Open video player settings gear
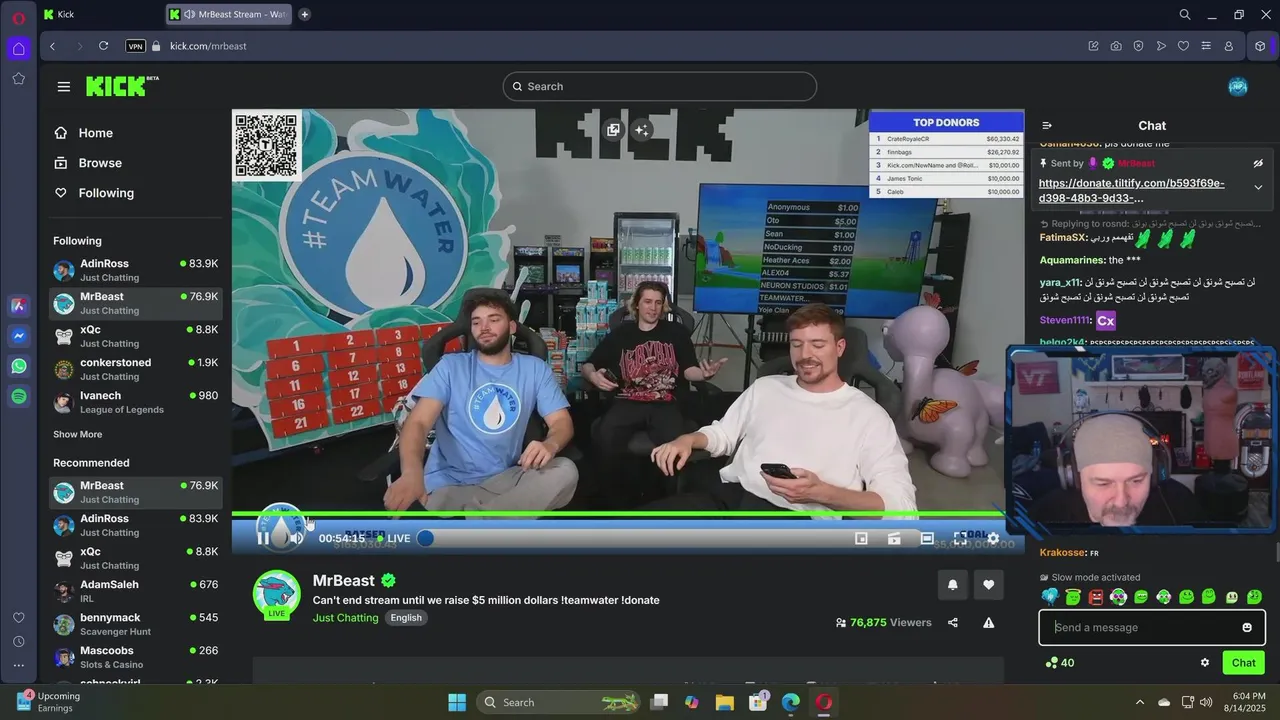The image size is (1280, 720). point(993,538)
